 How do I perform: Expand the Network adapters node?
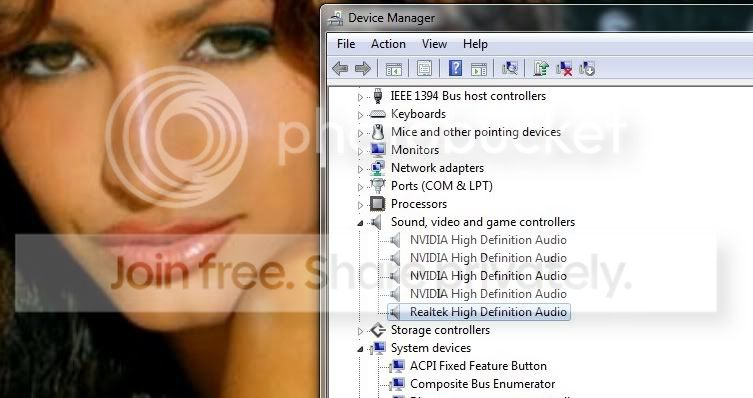tap(361, 169)
